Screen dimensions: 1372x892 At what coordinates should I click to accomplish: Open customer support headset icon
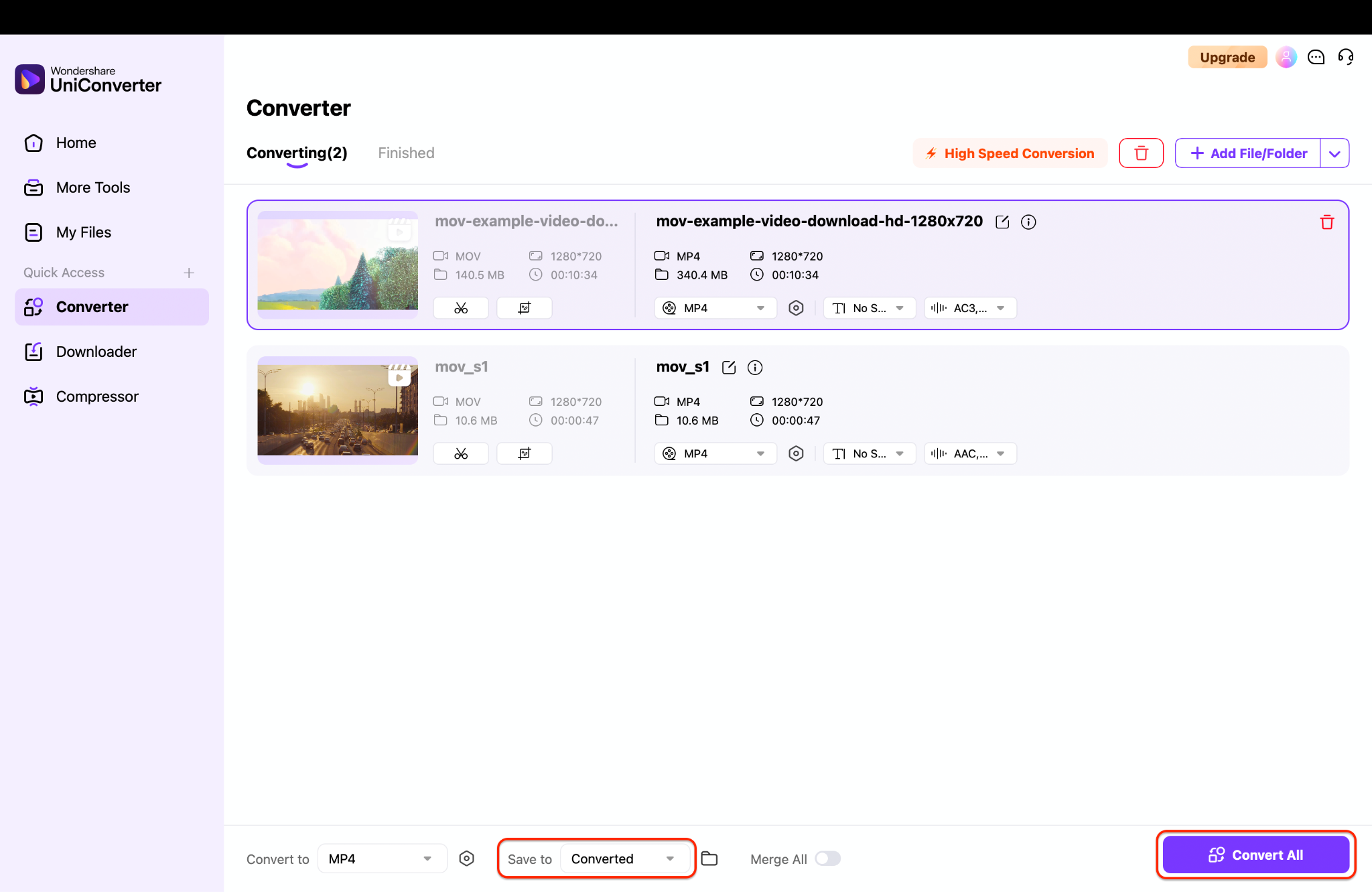1346,57
